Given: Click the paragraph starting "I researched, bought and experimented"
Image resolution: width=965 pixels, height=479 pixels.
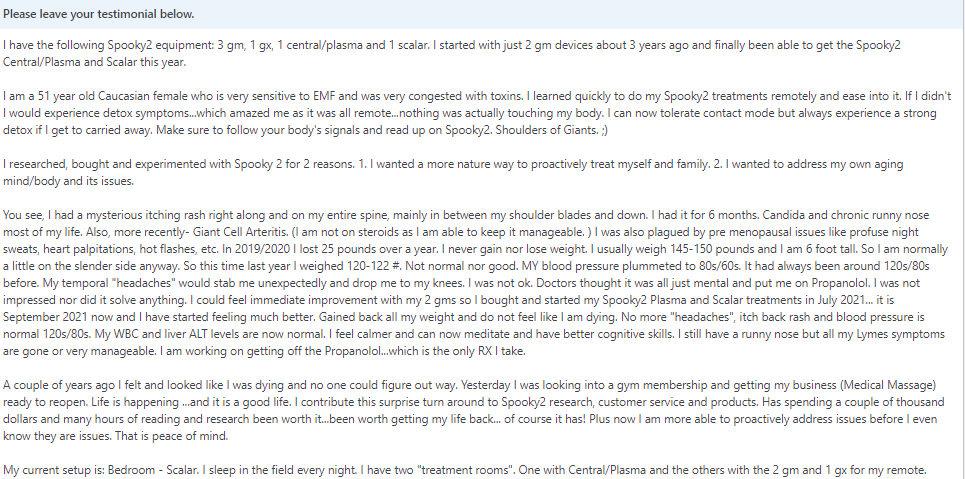Looking at the screenshot, I should (x=150, y=164).
